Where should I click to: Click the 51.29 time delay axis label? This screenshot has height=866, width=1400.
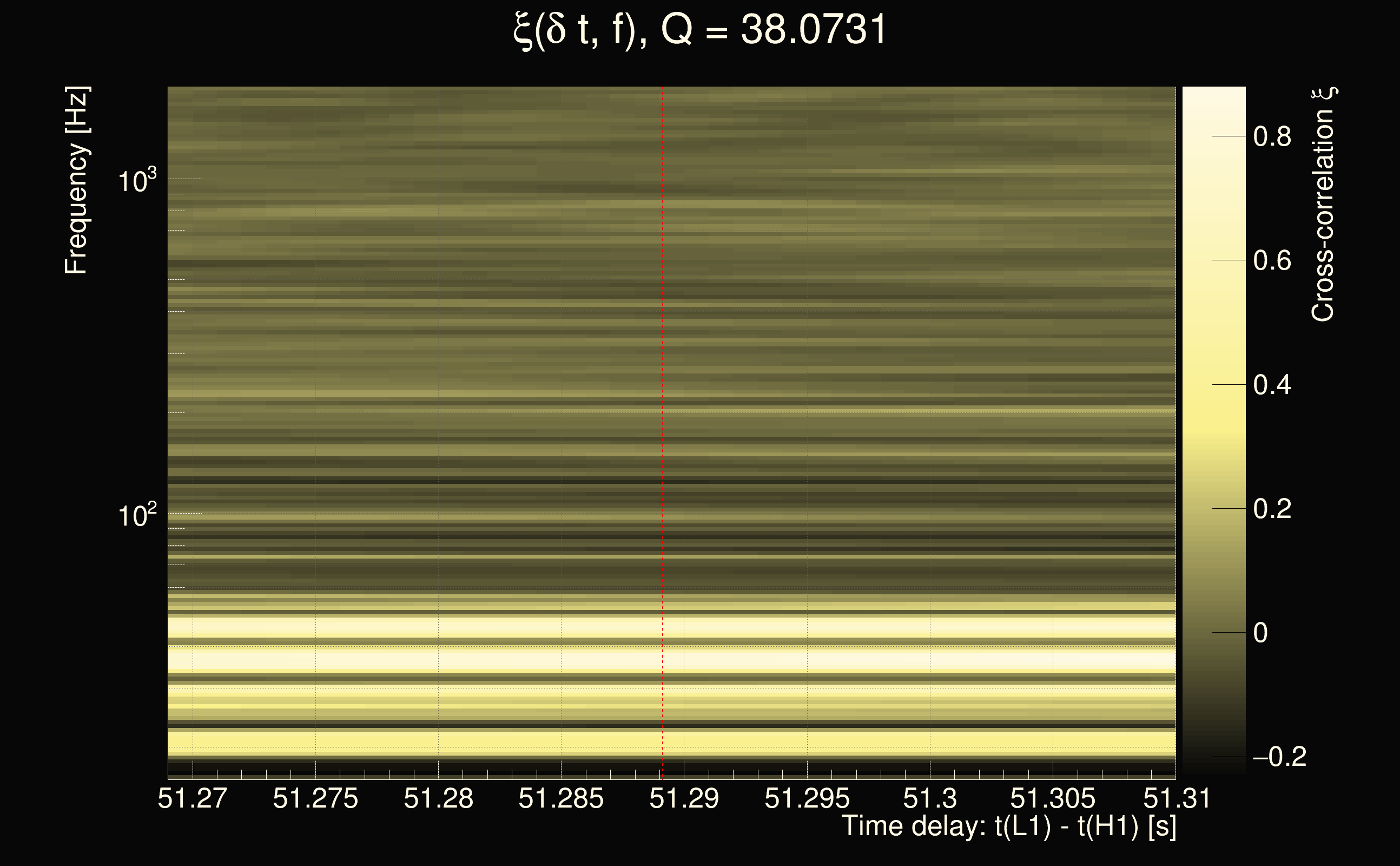click(684, 798)
